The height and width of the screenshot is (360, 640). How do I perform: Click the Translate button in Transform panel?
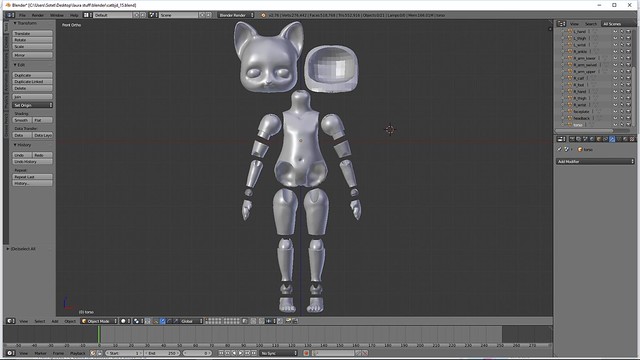point(32,33)
